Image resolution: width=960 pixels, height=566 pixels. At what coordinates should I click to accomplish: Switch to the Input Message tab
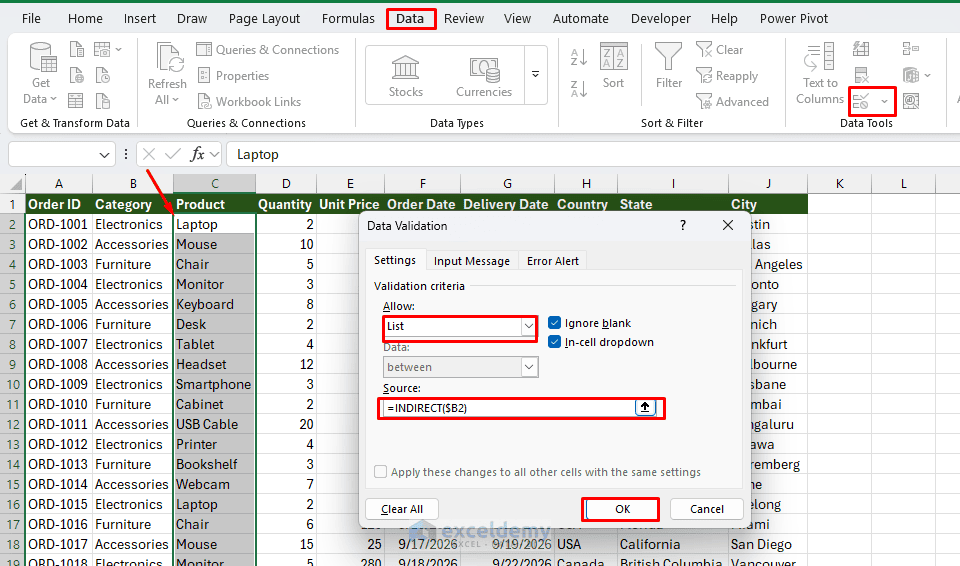tap(471, 261)
